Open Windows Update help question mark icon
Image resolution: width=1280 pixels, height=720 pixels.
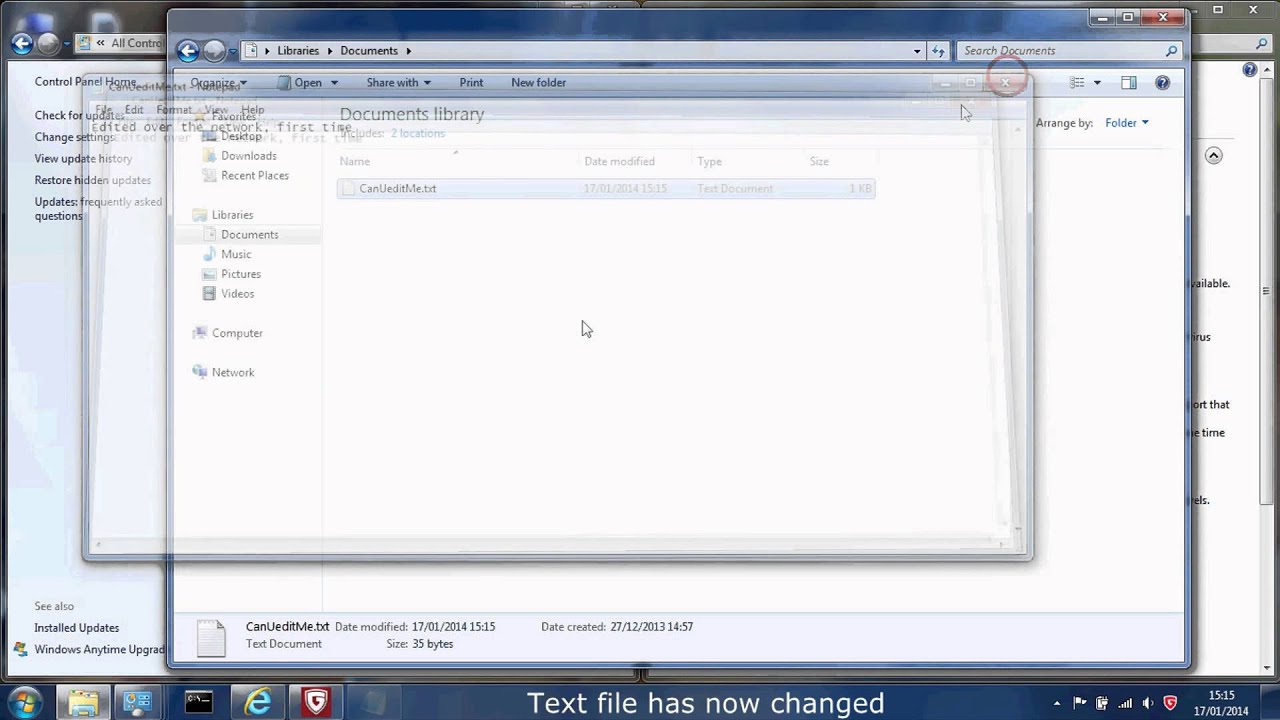pyautogui.click(x=1249, y=70)
